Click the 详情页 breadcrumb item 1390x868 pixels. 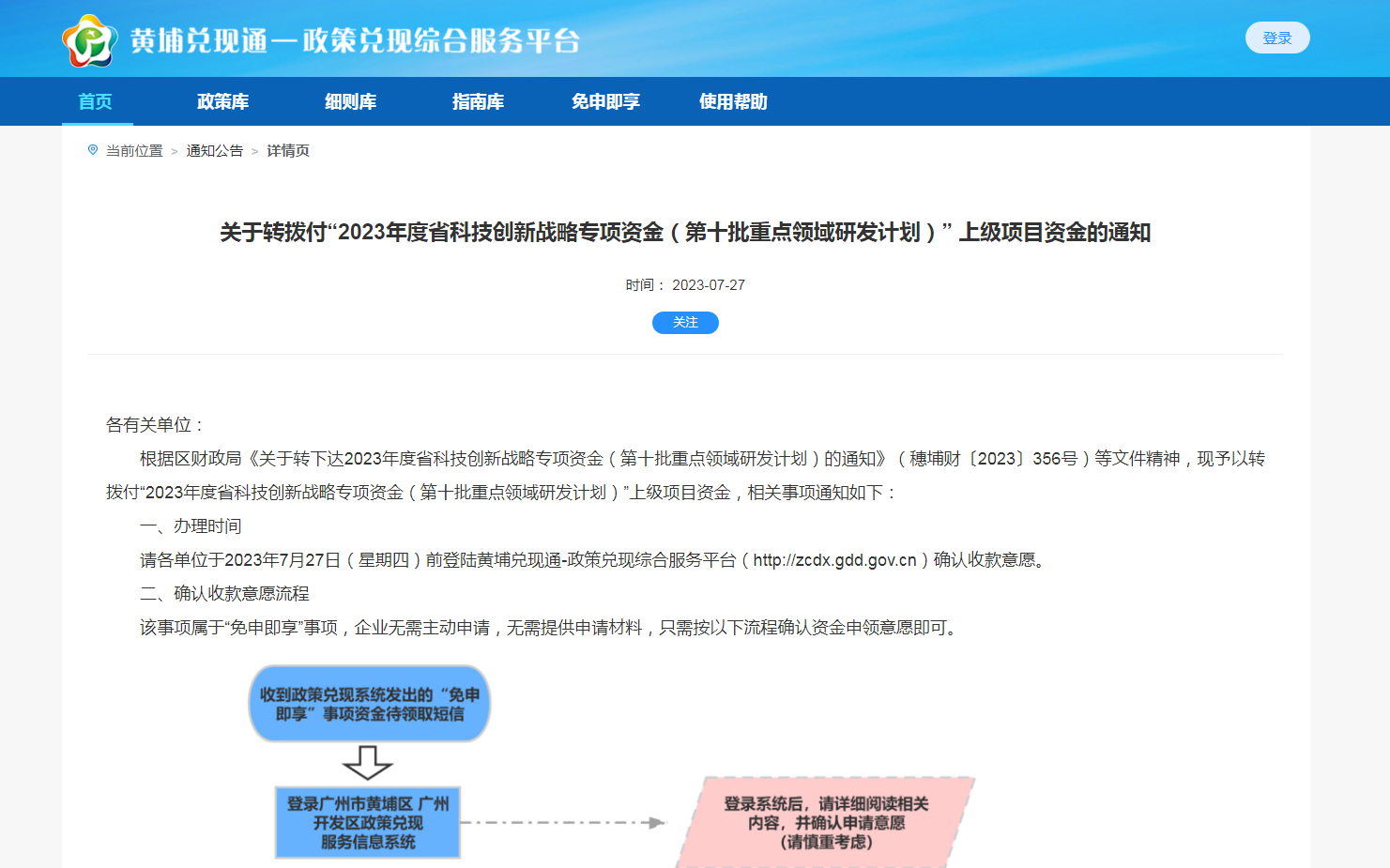point(288,151)
